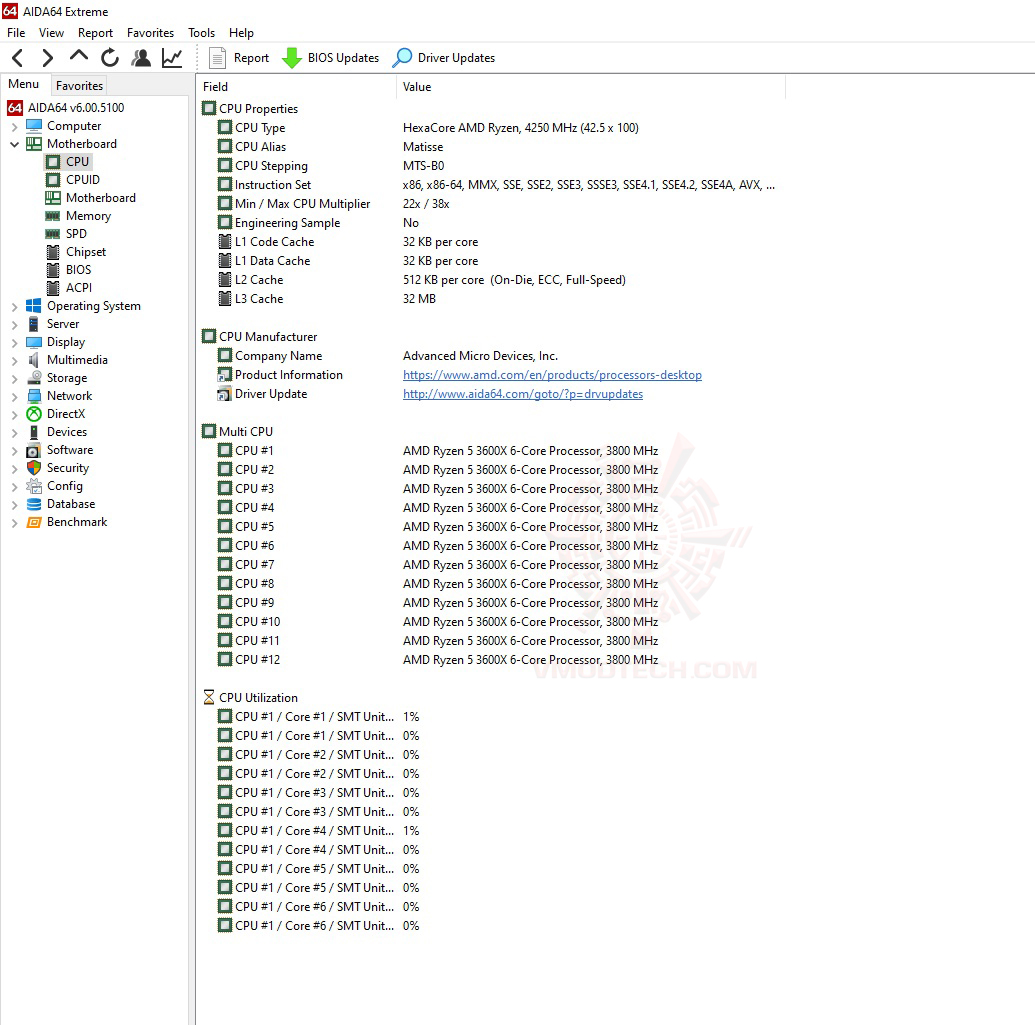The height and width of the screenshot is (1025, 1035).
Task: Click the green BIOS Updates arrow icon
Action: (x=291, y=58)
